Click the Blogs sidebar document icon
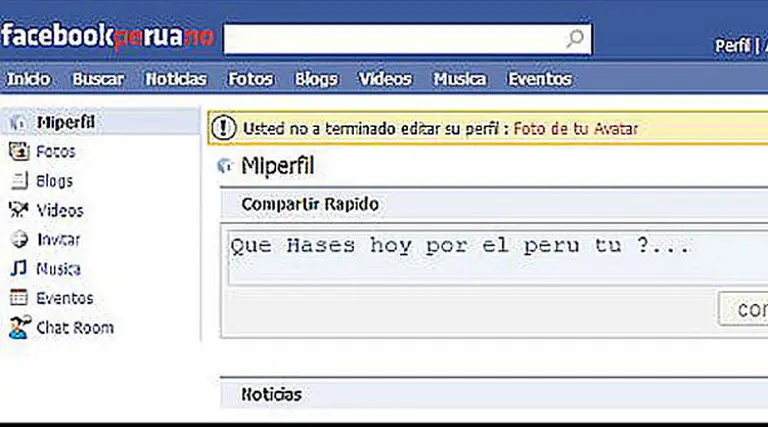The image size is (768, 427). [19, 181]
